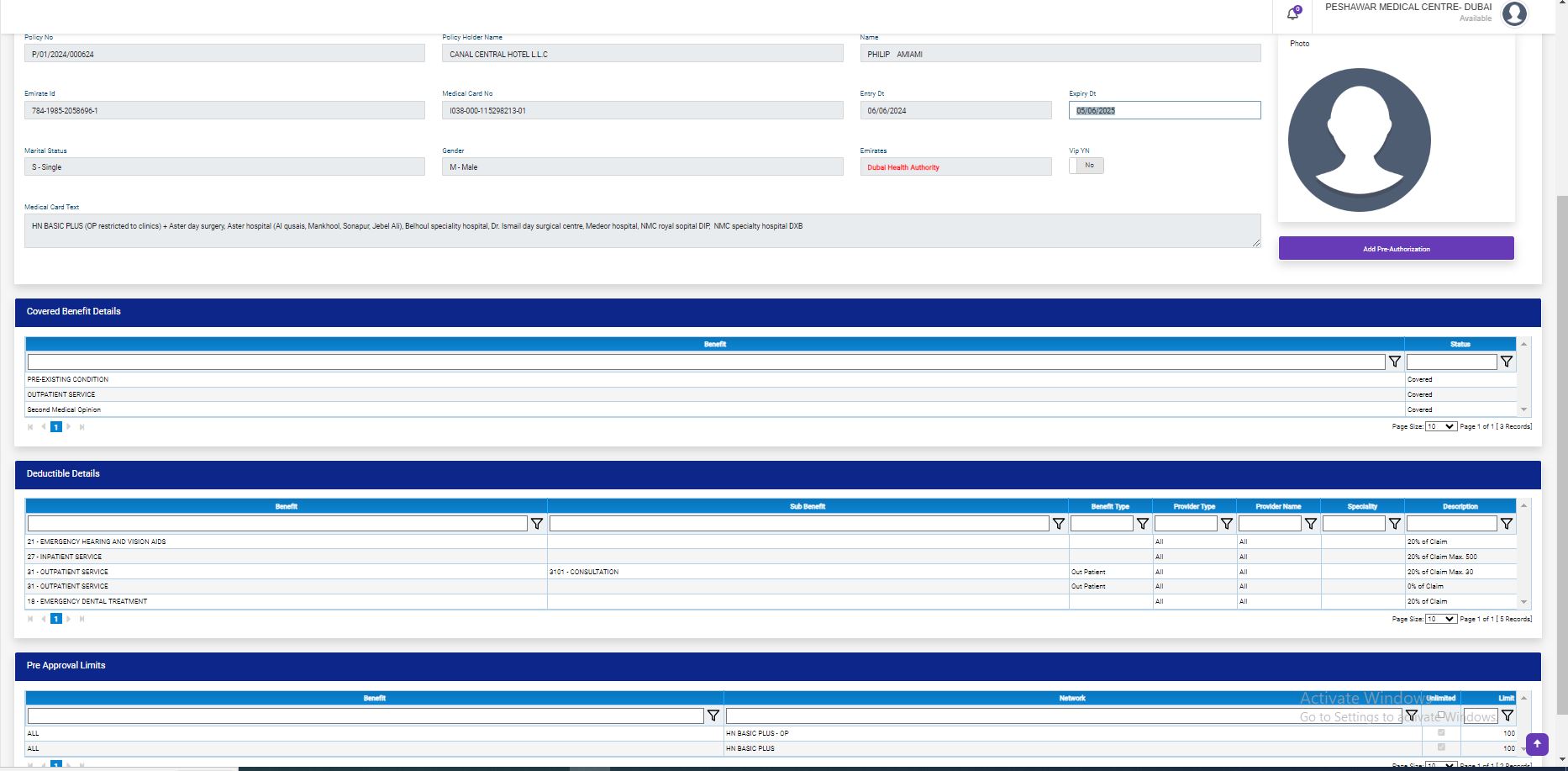The width and height of the screenshot is (1568, 771).
Task: Click the user profile avatar icon
Action: coord(1514,13)
